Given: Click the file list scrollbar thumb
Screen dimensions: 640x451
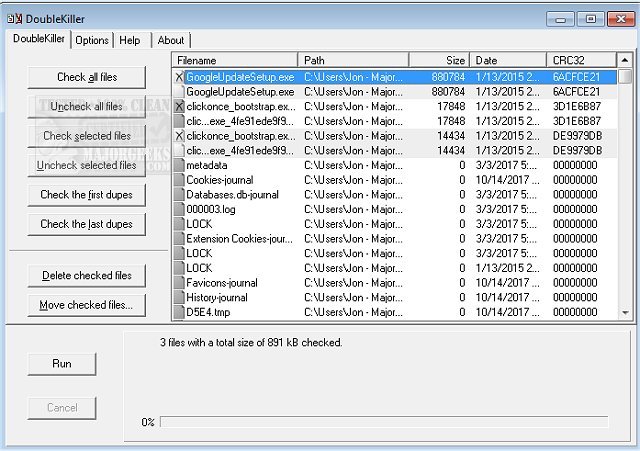Looking at the screenshot, I should 624,77.
